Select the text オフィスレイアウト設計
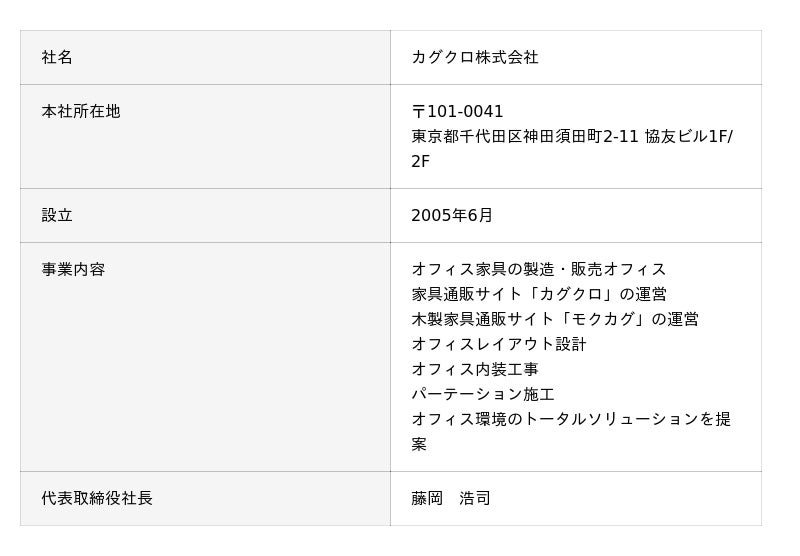 pyautogui.click(x=498, y=345)
